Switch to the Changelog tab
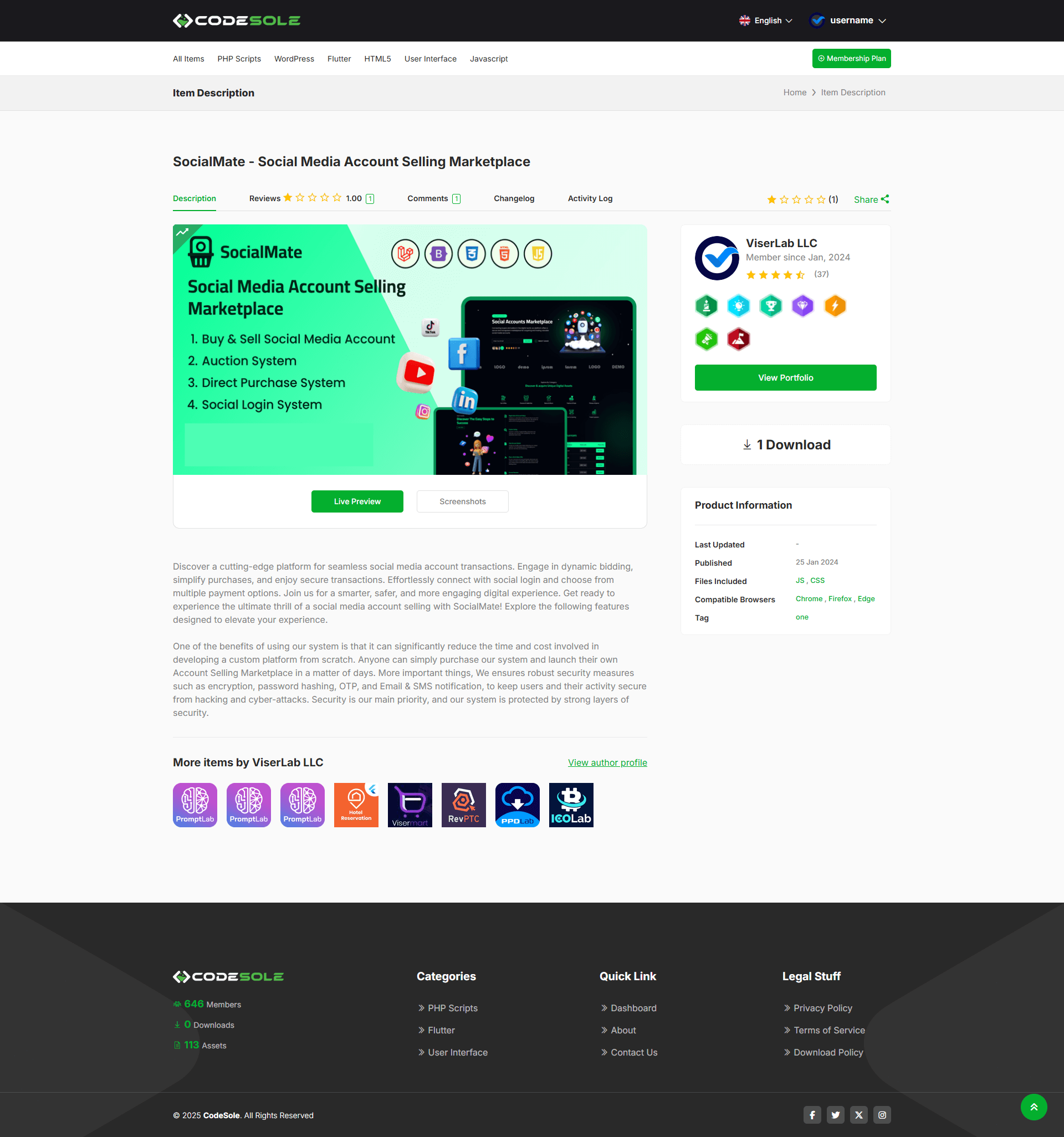This screenshot has width=1064, height=1137. coord(514,198)
